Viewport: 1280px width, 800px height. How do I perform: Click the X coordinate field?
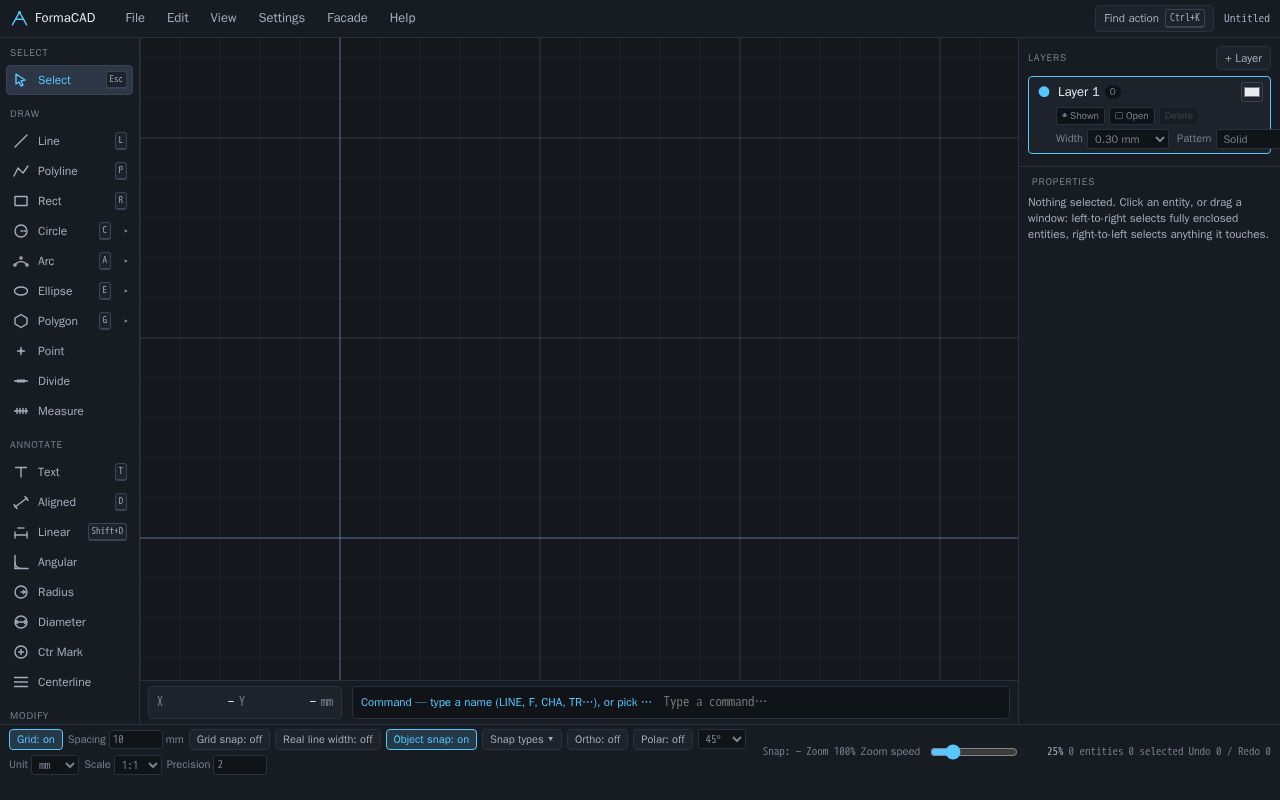197,702
